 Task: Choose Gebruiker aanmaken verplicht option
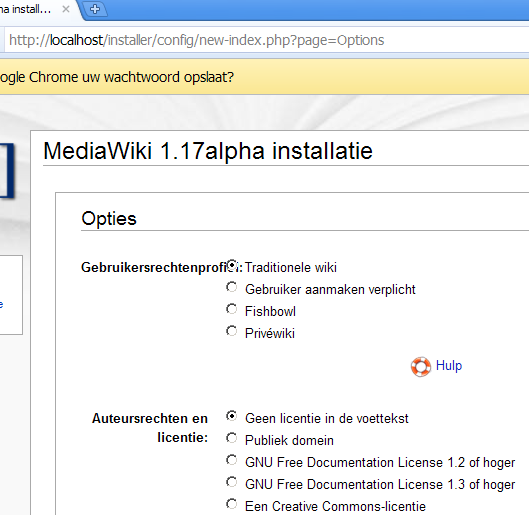tap(231, 287)
